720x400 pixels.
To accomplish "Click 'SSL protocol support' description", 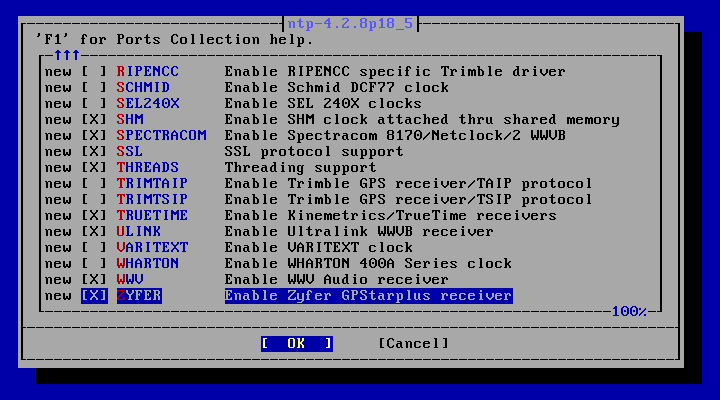I will pyautogui.click(x=314, y=152).
